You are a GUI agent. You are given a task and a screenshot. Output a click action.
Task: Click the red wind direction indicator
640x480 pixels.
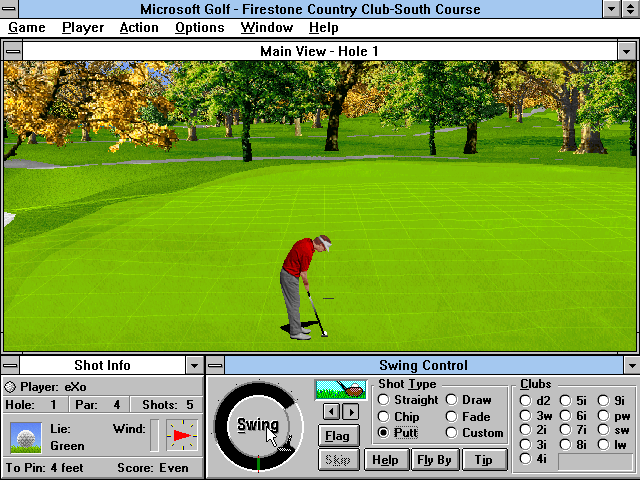click(182, 436)
